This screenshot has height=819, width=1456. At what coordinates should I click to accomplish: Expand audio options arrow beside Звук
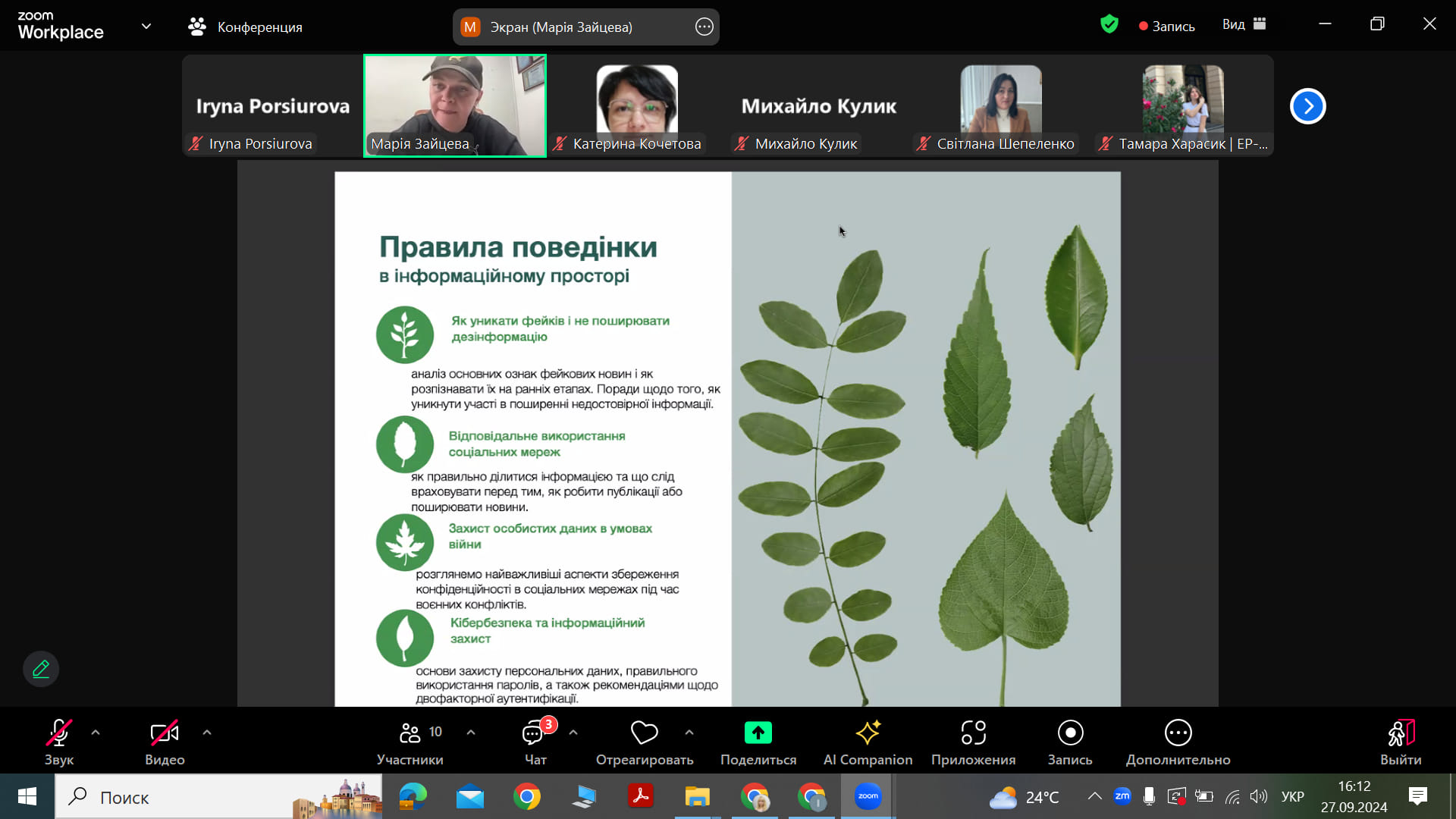(x=96, y=733)
